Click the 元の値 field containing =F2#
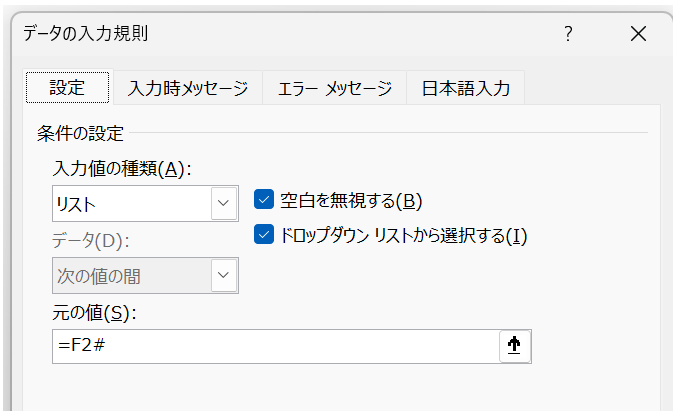The height and width of the screenshot is (411, 684). click(x=276, y=346)
